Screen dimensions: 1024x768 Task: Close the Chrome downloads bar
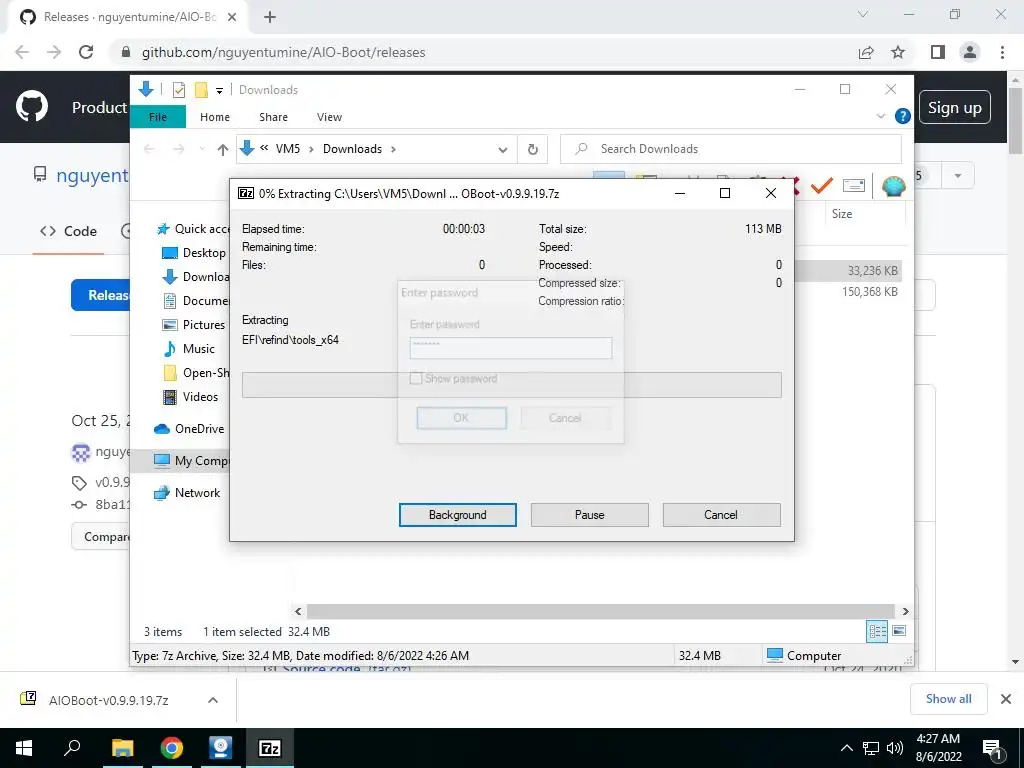pyautogui.click(x=1006, y=699)
